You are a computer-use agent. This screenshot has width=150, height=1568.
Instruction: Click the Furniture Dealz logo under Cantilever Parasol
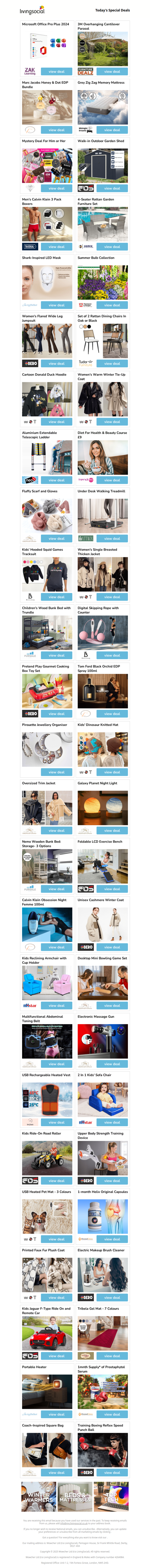(85, 71)
